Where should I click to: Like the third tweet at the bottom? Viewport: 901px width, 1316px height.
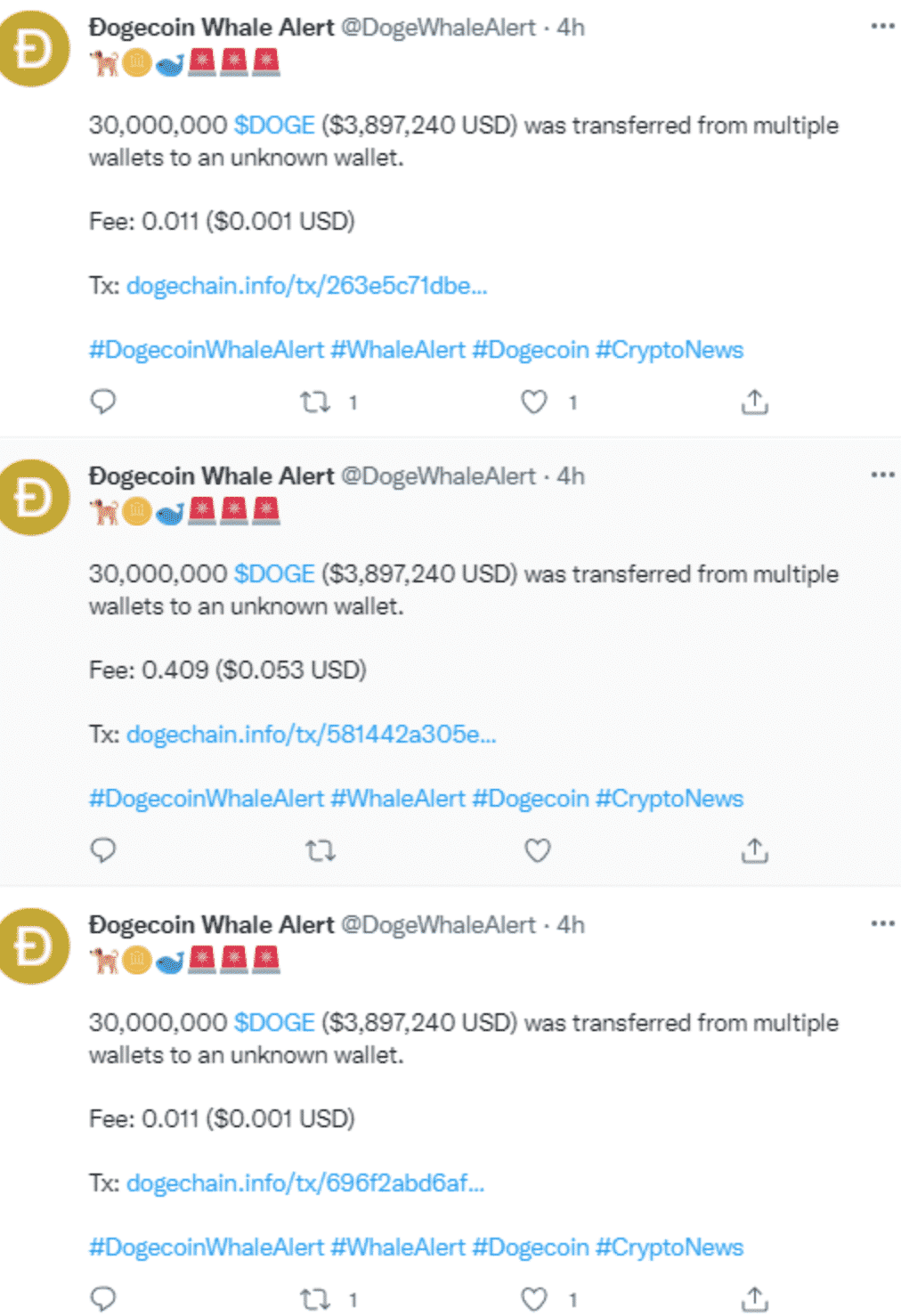[x=534, y=1299]
